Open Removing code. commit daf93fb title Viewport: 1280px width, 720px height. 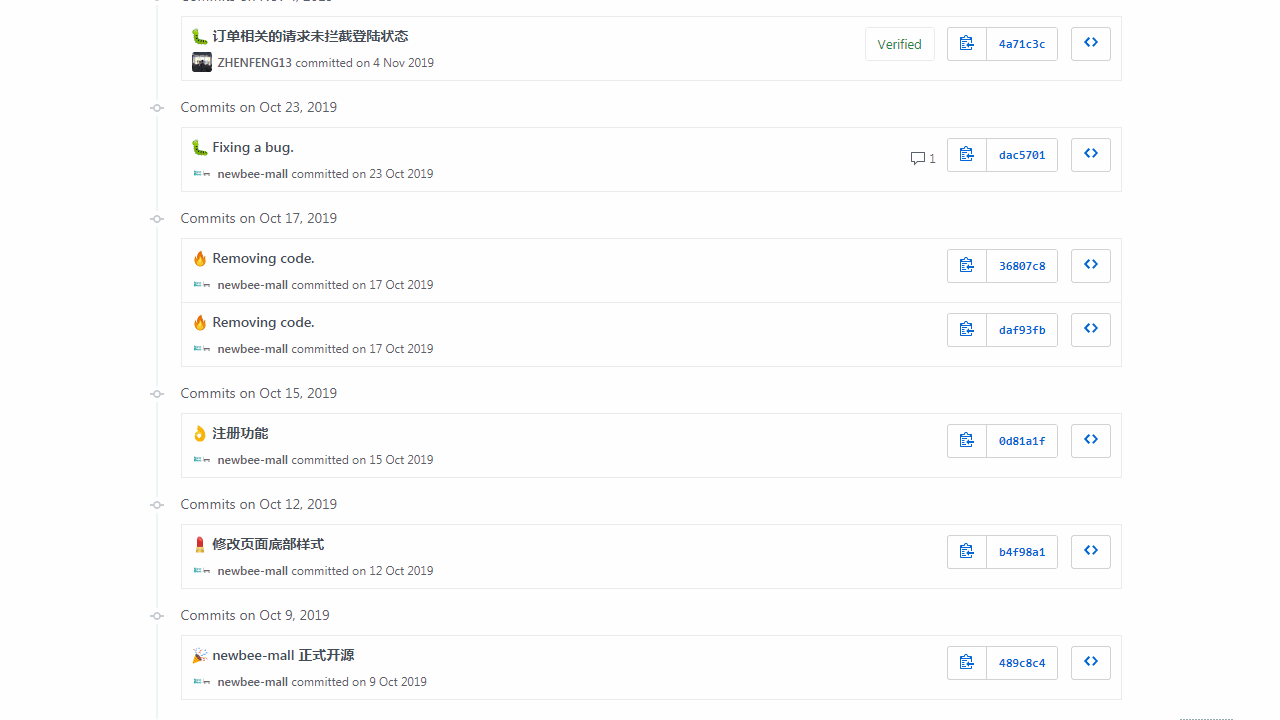coord(263,322)
